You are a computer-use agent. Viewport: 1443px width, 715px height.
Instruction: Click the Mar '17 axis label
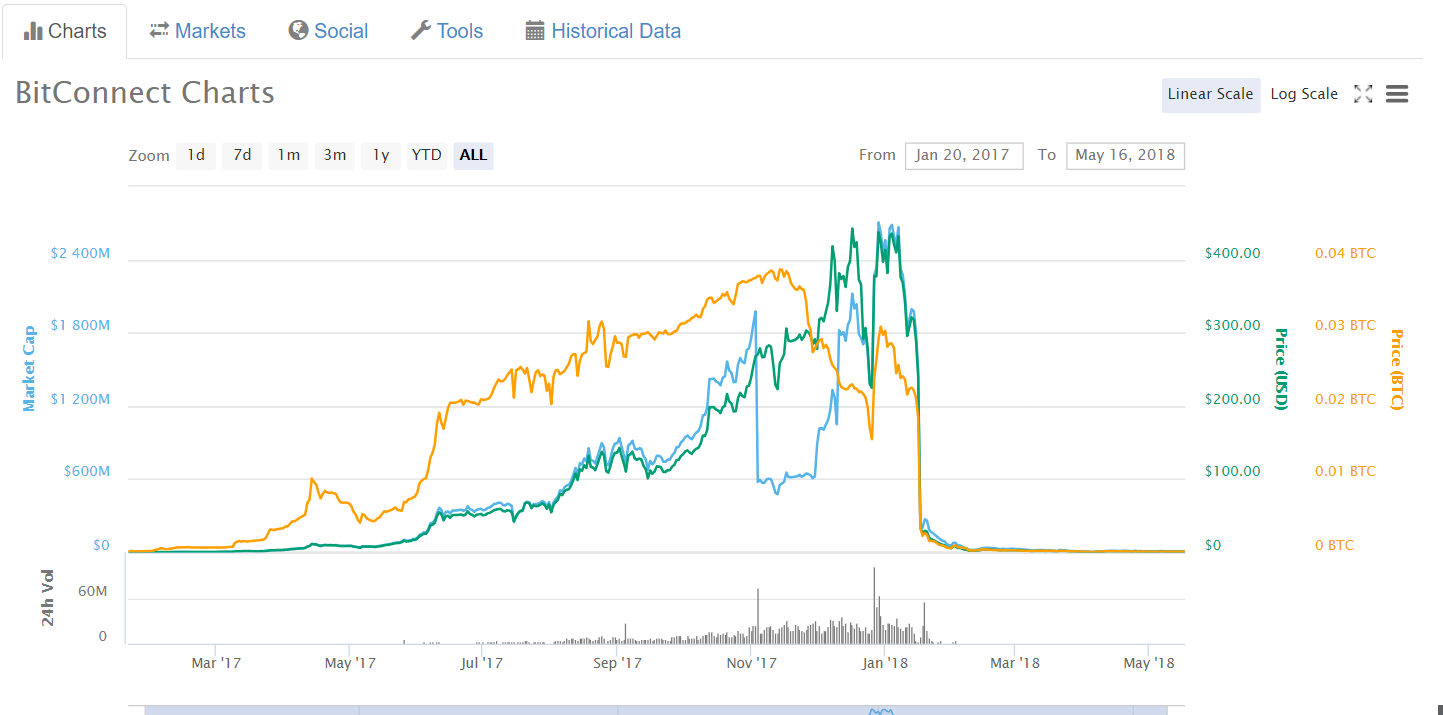[217, 662]
